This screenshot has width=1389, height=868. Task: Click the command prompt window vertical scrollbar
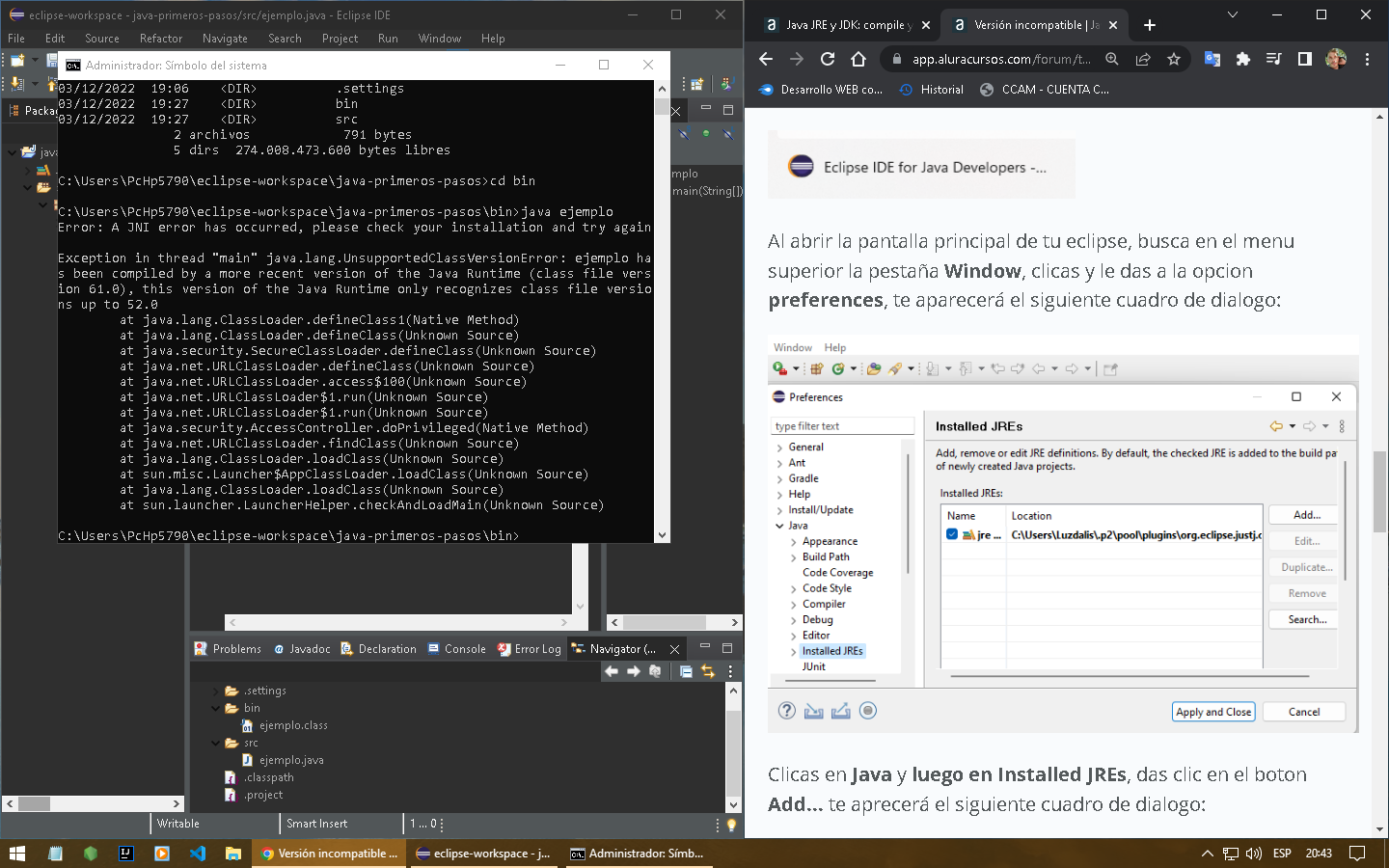(662, 312)
